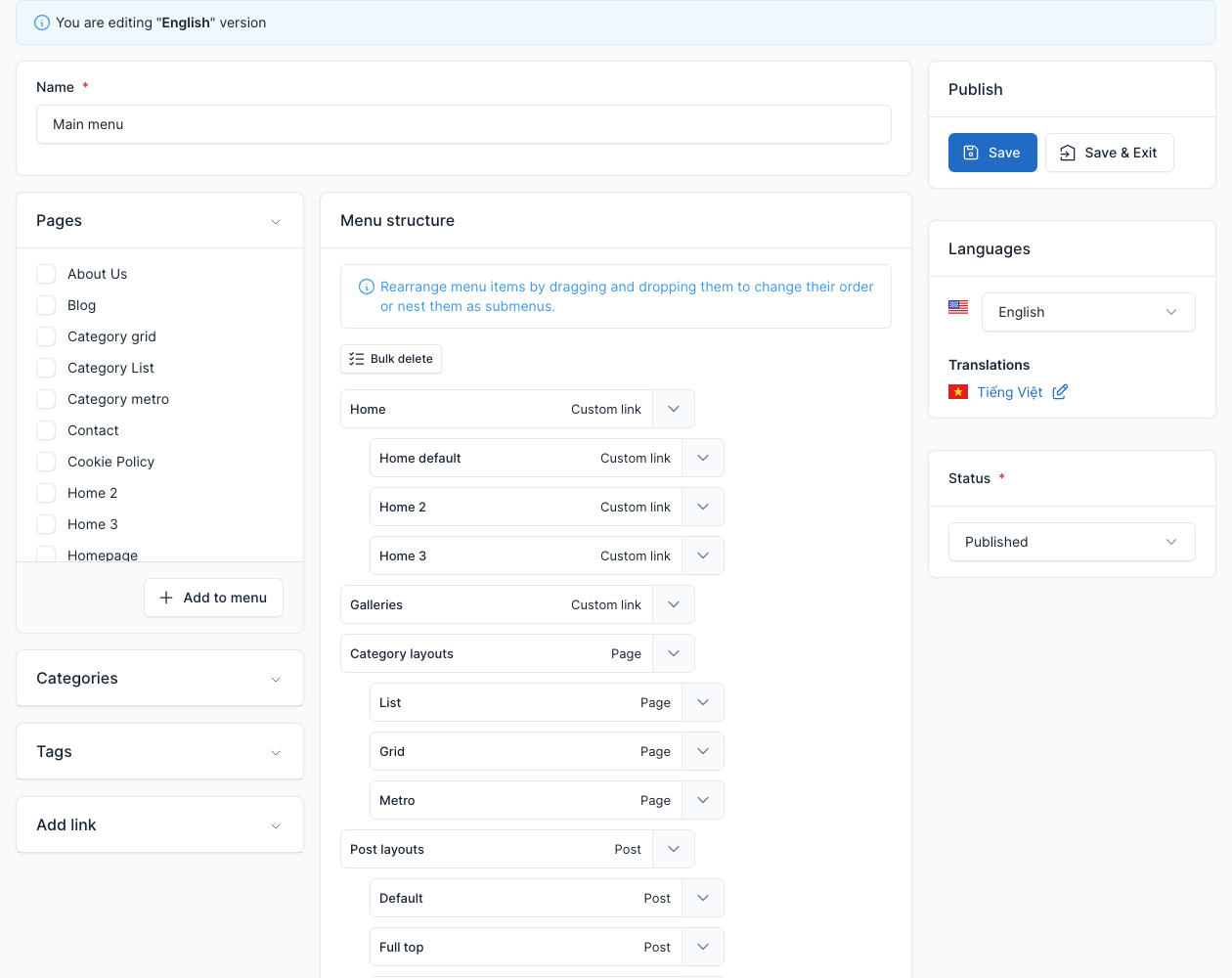
Task: Collapse the Pages panel chevron
Action: pyautogui.click(x=276, y=222)
